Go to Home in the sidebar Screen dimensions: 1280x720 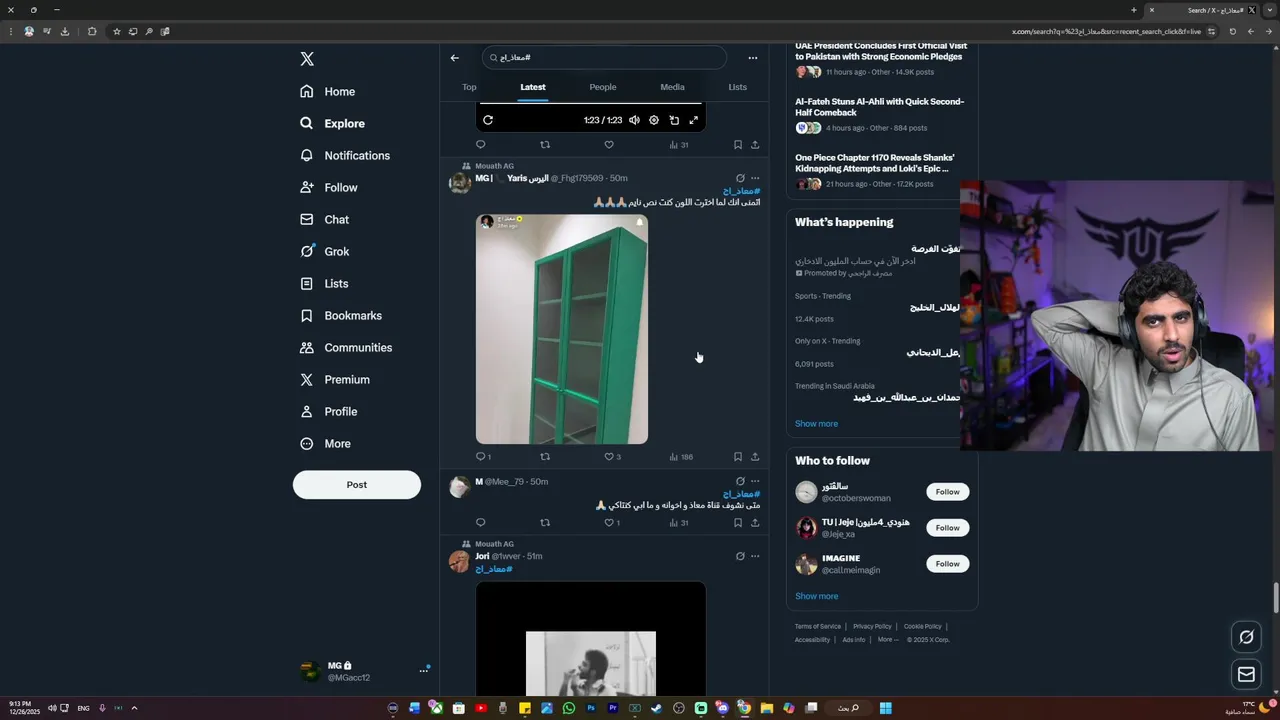[328, 92]
